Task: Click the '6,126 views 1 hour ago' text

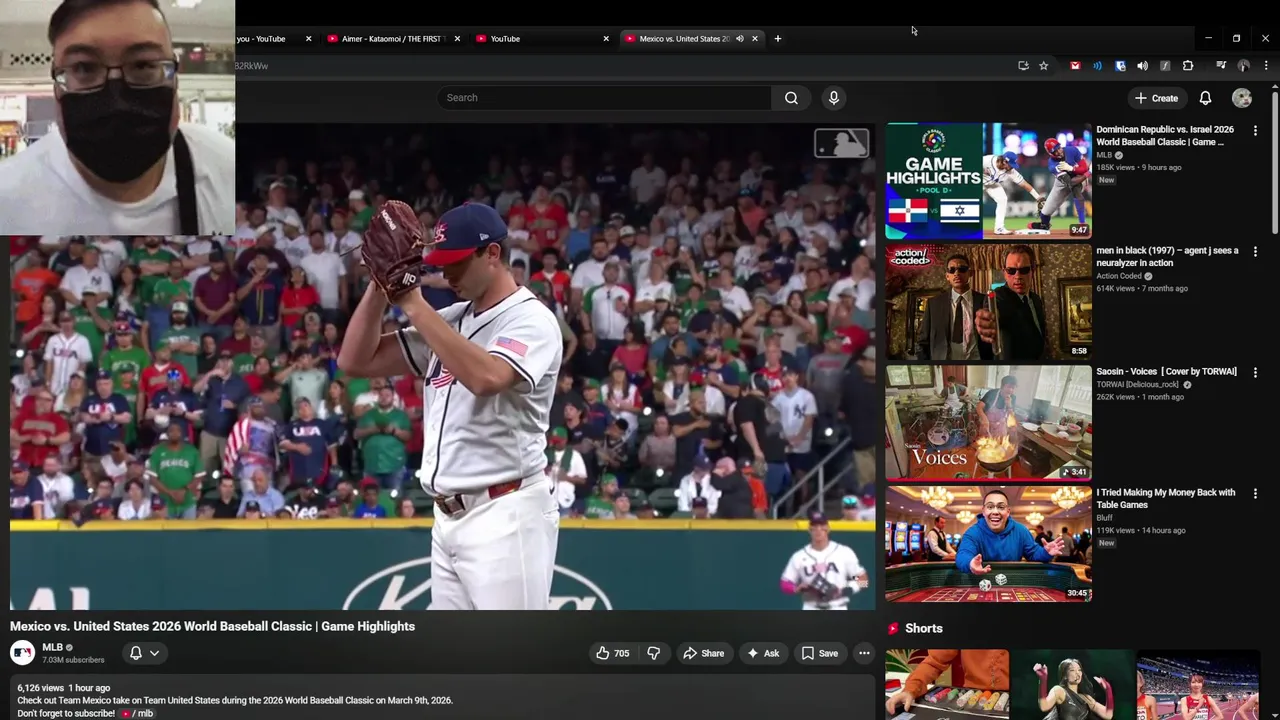Action: pyautogui.click(x=64, y=688)
